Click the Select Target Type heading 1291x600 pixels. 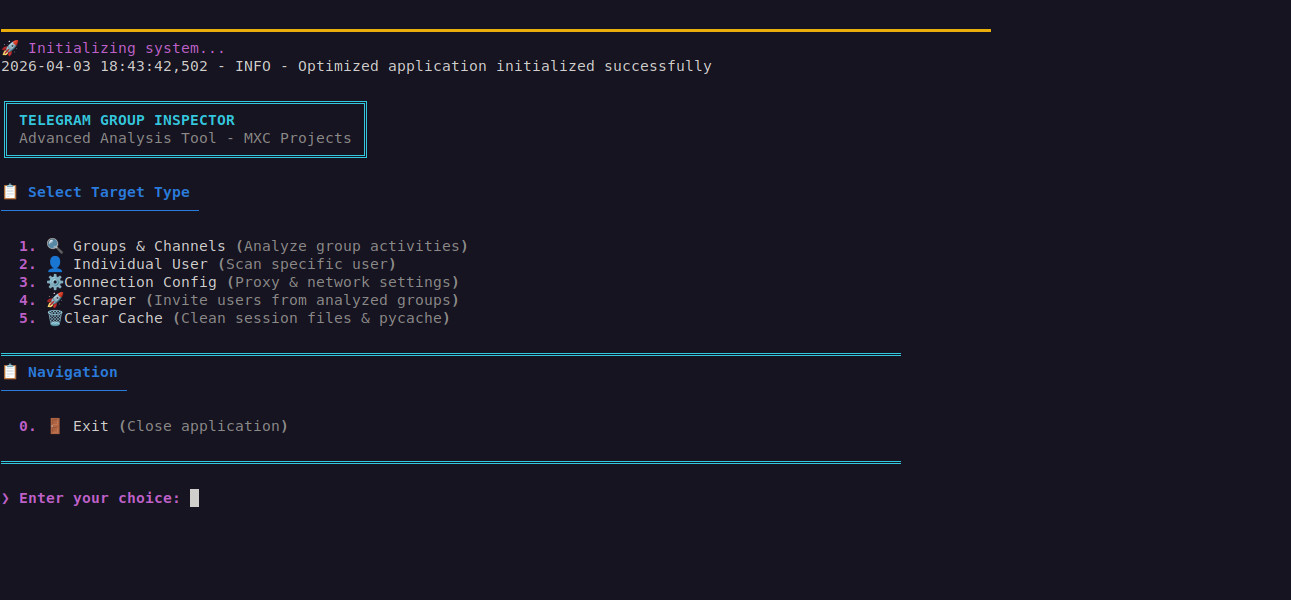pyautogui.click(x=108, y=192)
